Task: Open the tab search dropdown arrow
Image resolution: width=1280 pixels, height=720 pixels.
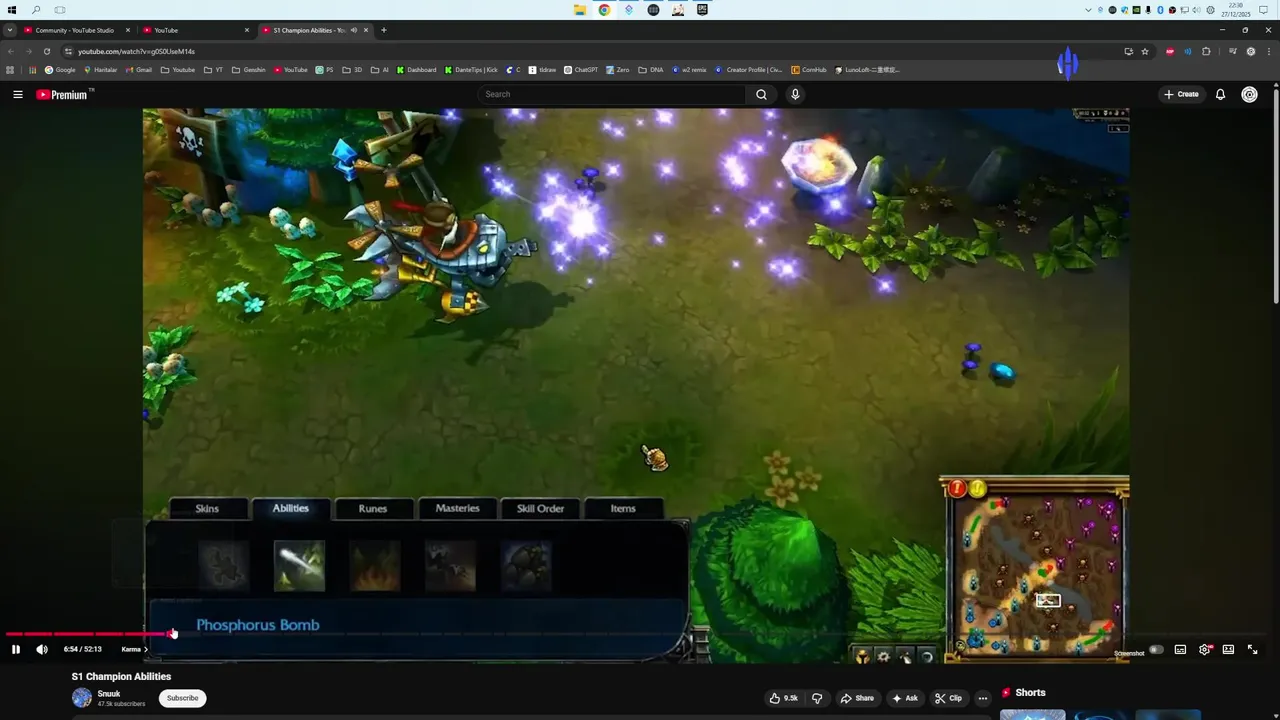Action: coord(10,30)
